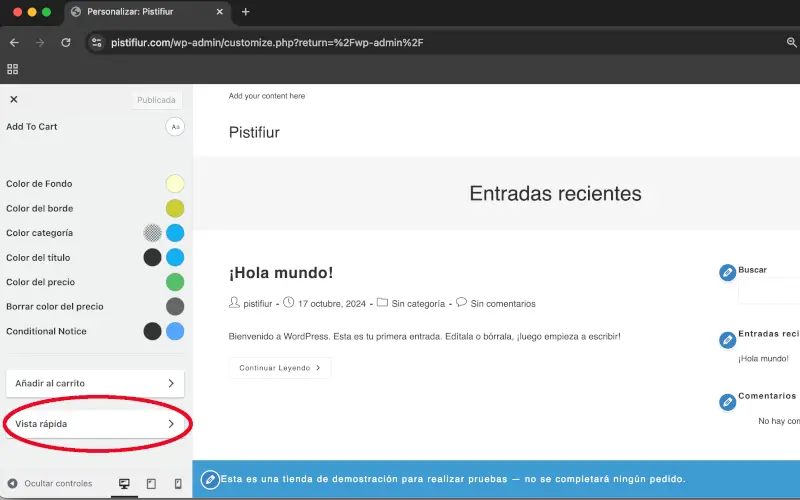
Task: Click the pistifiur author link
Action: click(x=258, y=304)
